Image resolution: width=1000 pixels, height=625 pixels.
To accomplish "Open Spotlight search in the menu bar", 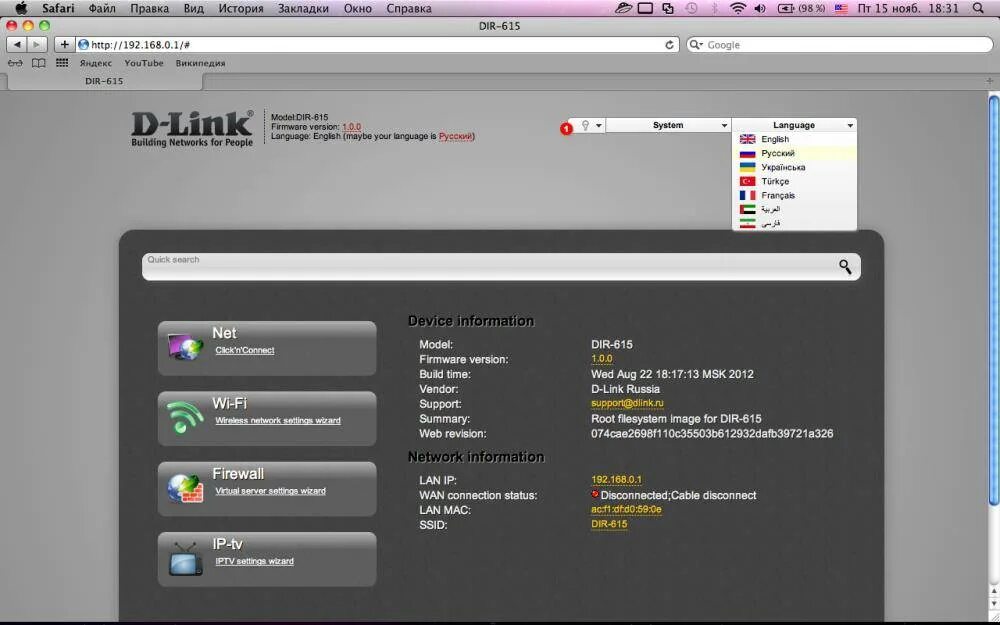I will point(978,8).
